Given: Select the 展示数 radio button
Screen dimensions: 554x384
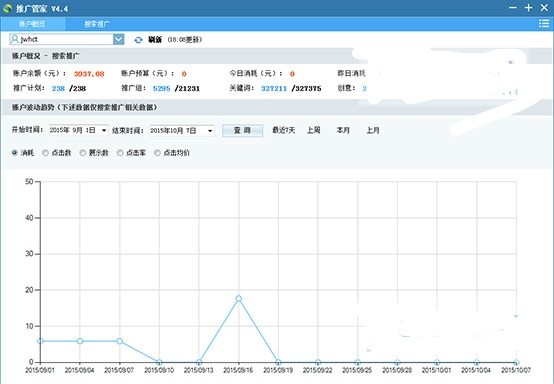Looking at the screenshot, I should pos(83,153).
